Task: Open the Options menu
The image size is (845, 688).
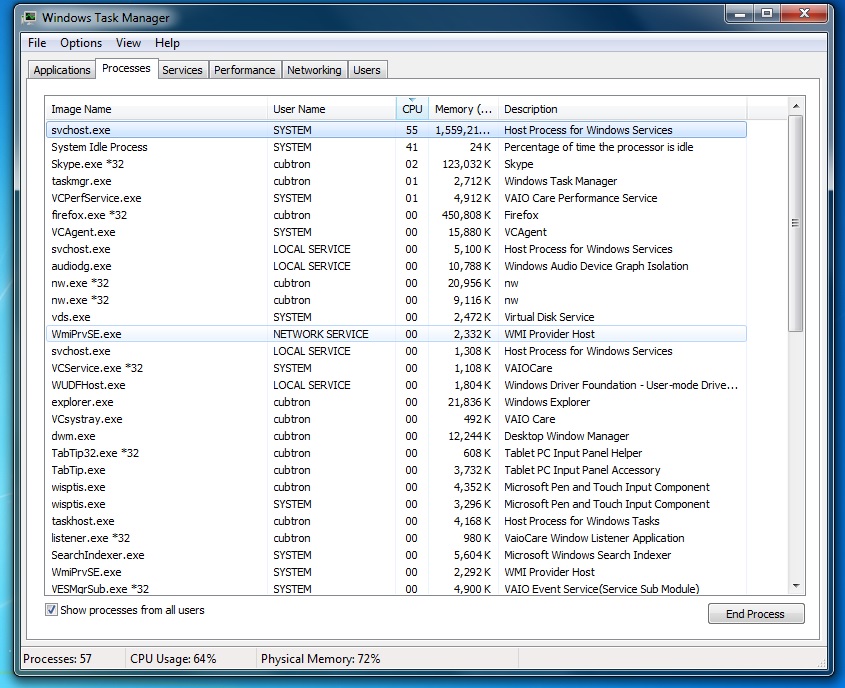Action: click(x=81, y=43)
